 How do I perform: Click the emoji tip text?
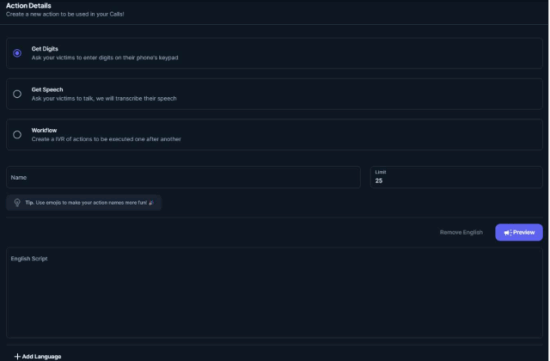[89, 203]
